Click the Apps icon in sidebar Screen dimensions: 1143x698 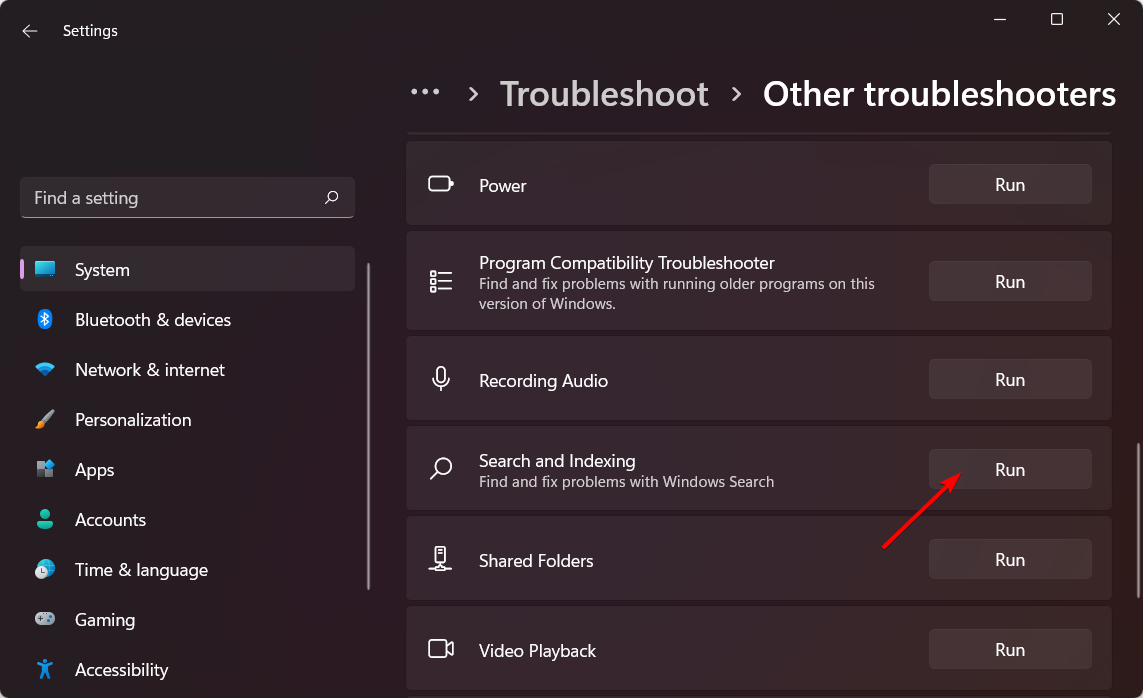coord(45,469)
